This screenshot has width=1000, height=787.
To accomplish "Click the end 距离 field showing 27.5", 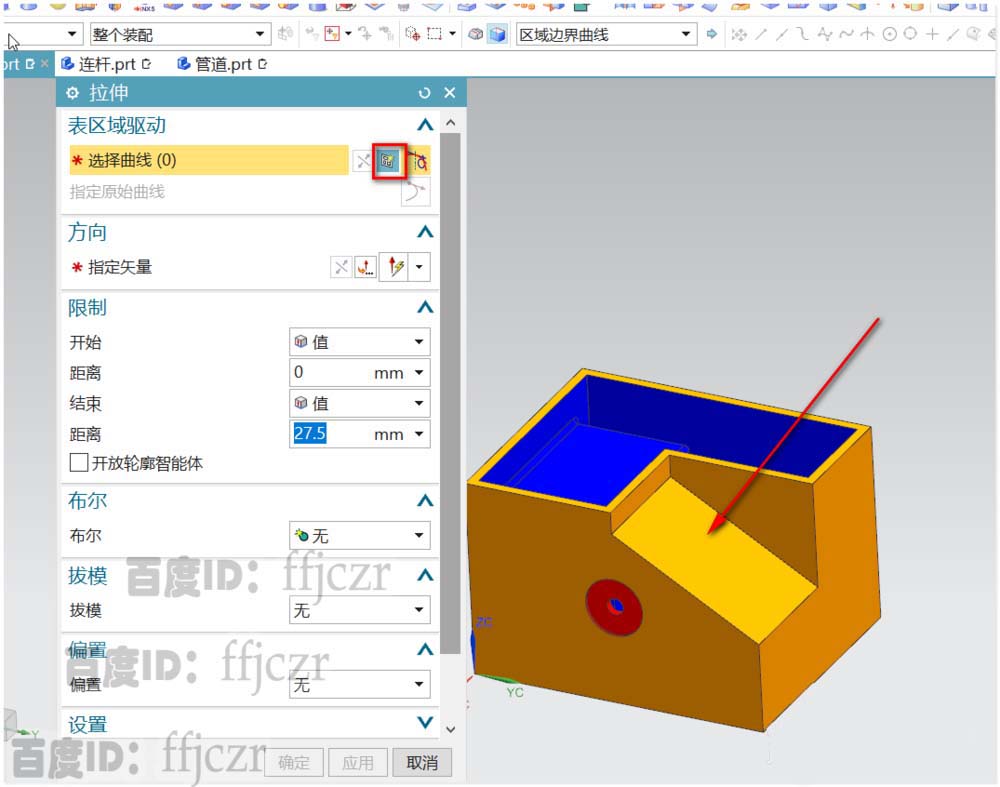I will point(360,434).
